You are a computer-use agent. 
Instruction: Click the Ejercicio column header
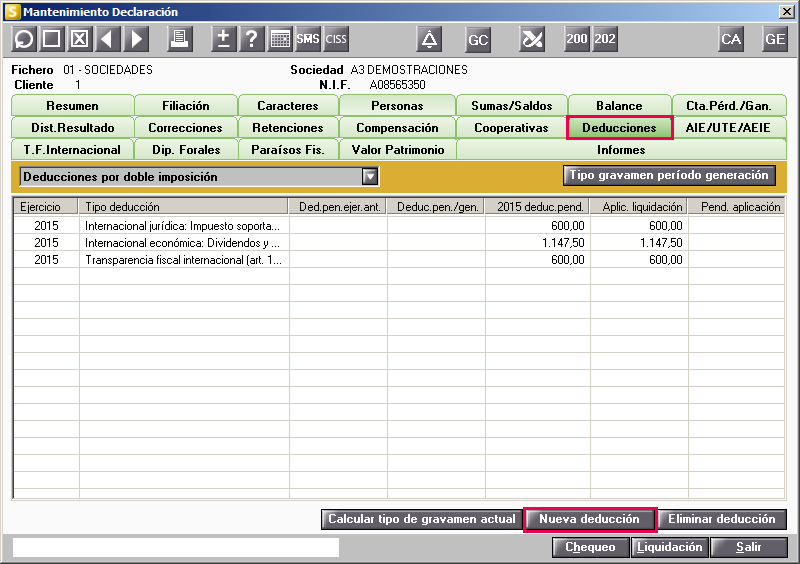pyautogui.click(x=45, y=207)
